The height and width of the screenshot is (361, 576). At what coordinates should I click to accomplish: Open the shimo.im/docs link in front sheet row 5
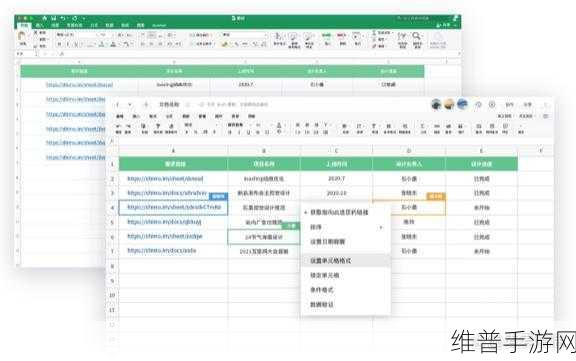click(x=164, y=222)
